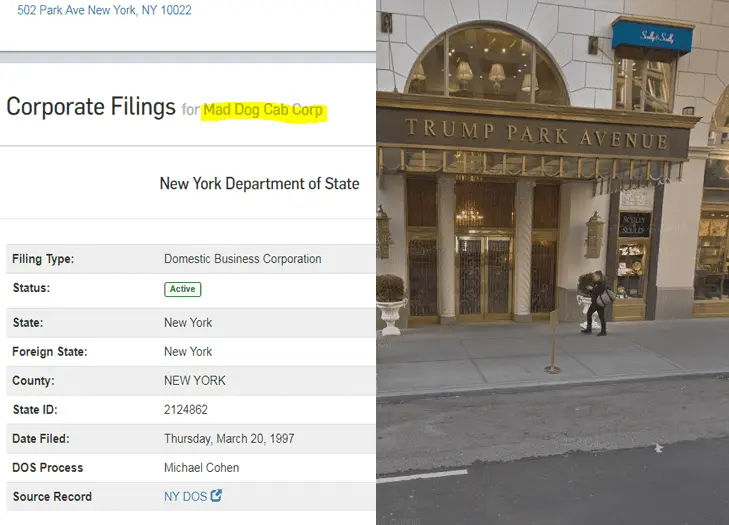Click the New York Department of State heading
This screenshot has height=525, width=729.
point(259,184)
